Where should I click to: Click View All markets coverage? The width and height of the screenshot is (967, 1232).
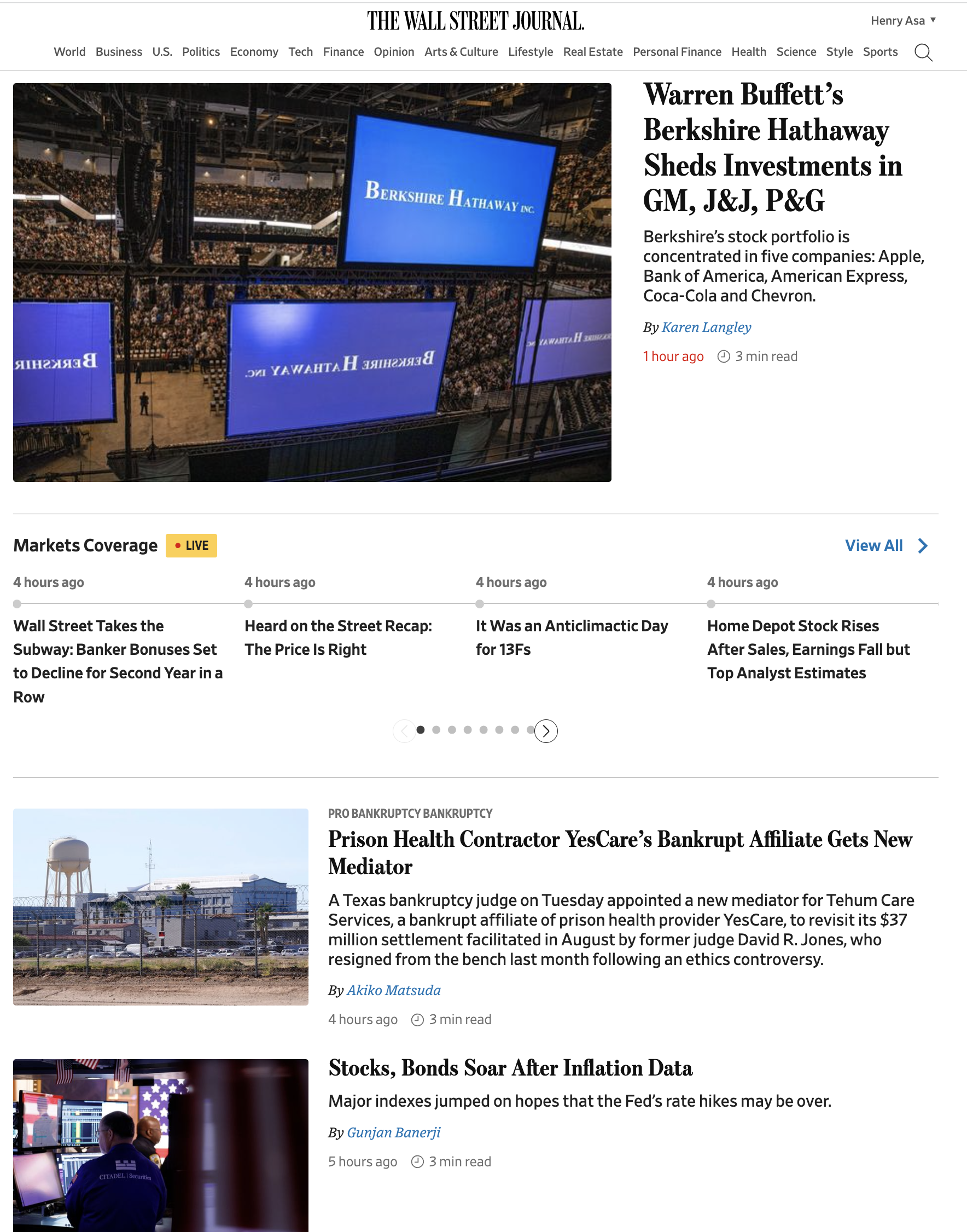[873, 545]
